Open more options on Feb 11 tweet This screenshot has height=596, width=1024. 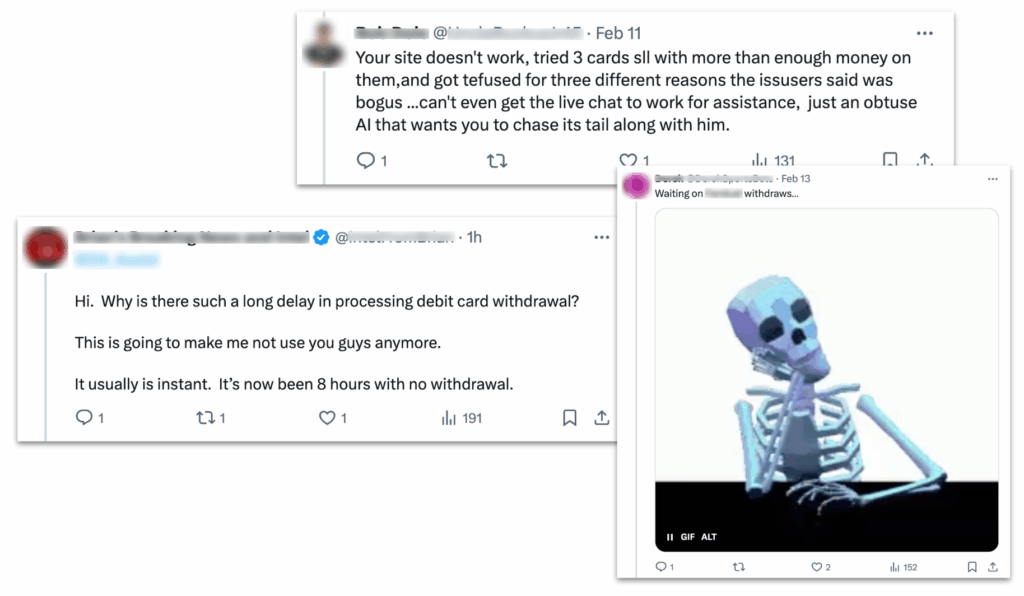click(x=924, y=33)
